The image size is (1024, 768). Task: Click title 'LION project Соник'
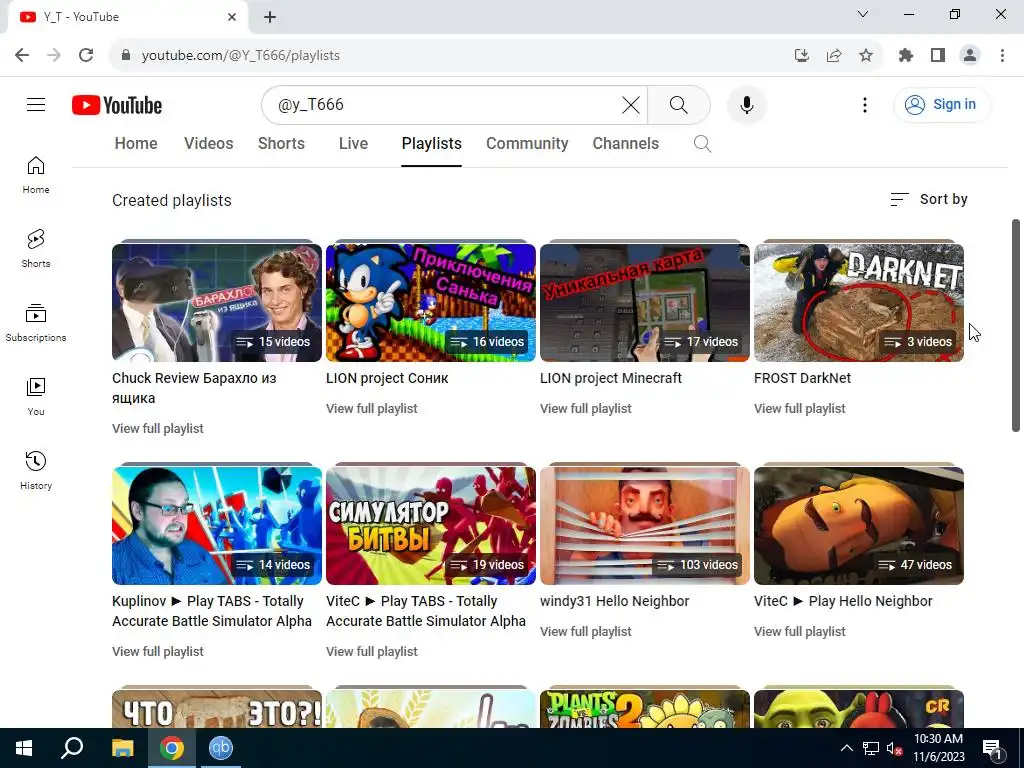(x=387, y=378)
